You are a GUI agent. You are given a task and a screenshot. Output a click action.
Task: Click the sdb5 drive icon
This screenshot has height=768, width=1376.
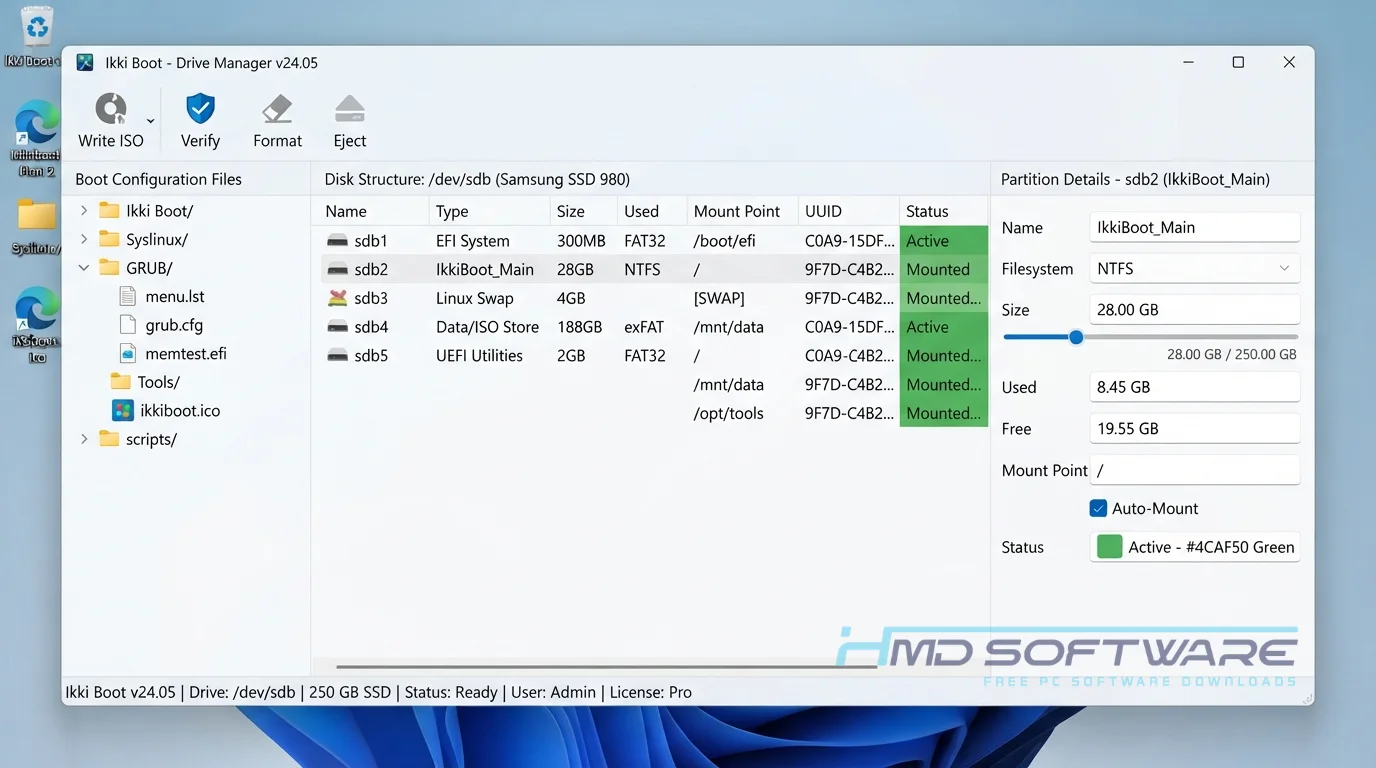[337, 355]
